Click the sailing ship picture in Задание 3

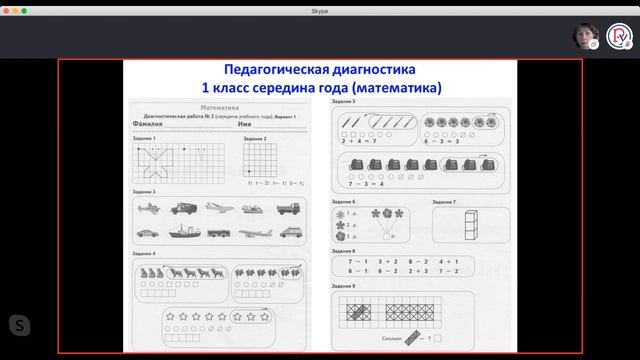pyautogui.click(x=184, y=231)
